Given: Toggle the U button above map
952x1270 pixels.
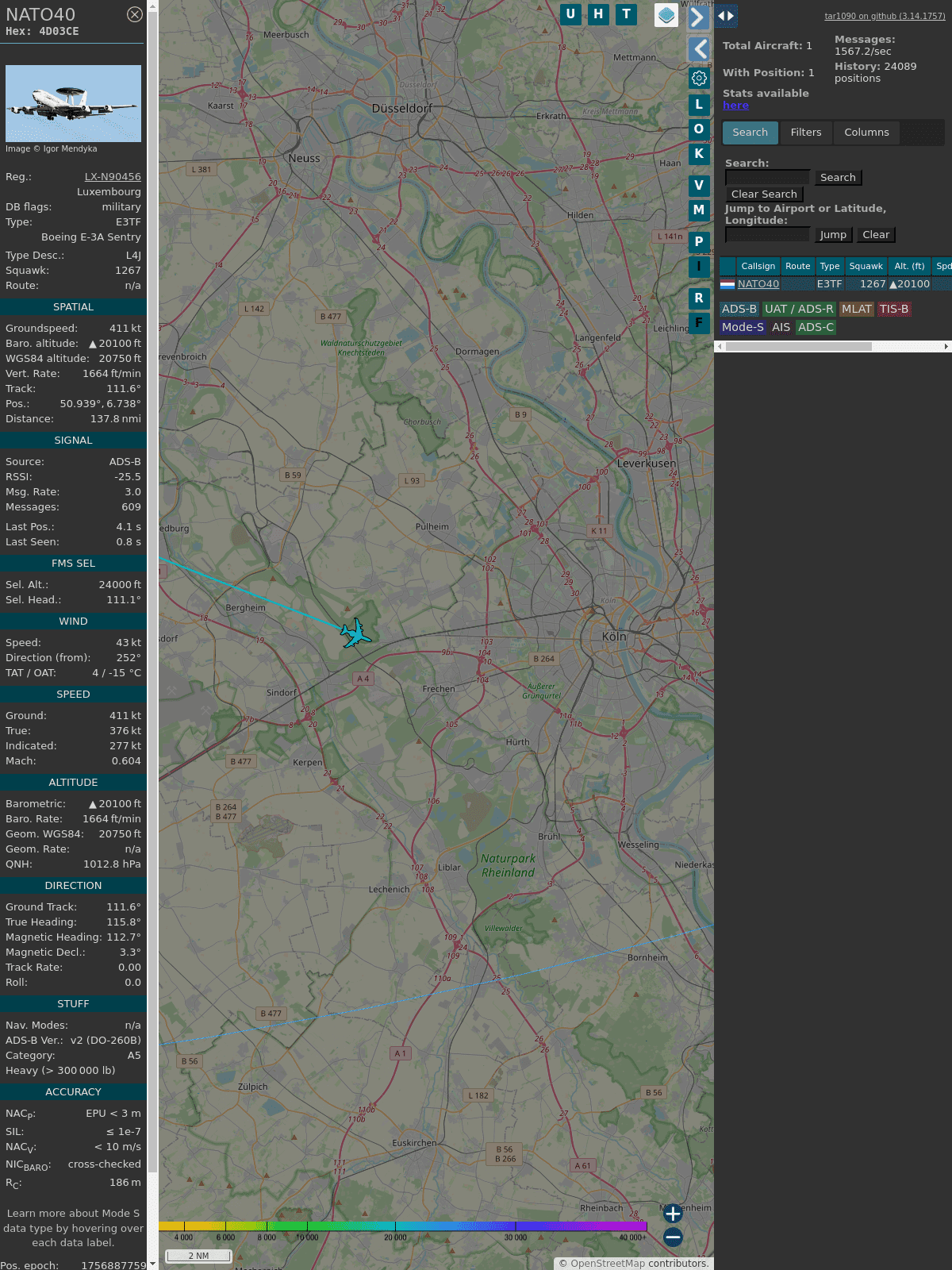Looking at the screenshot, I should coord(570,14).
